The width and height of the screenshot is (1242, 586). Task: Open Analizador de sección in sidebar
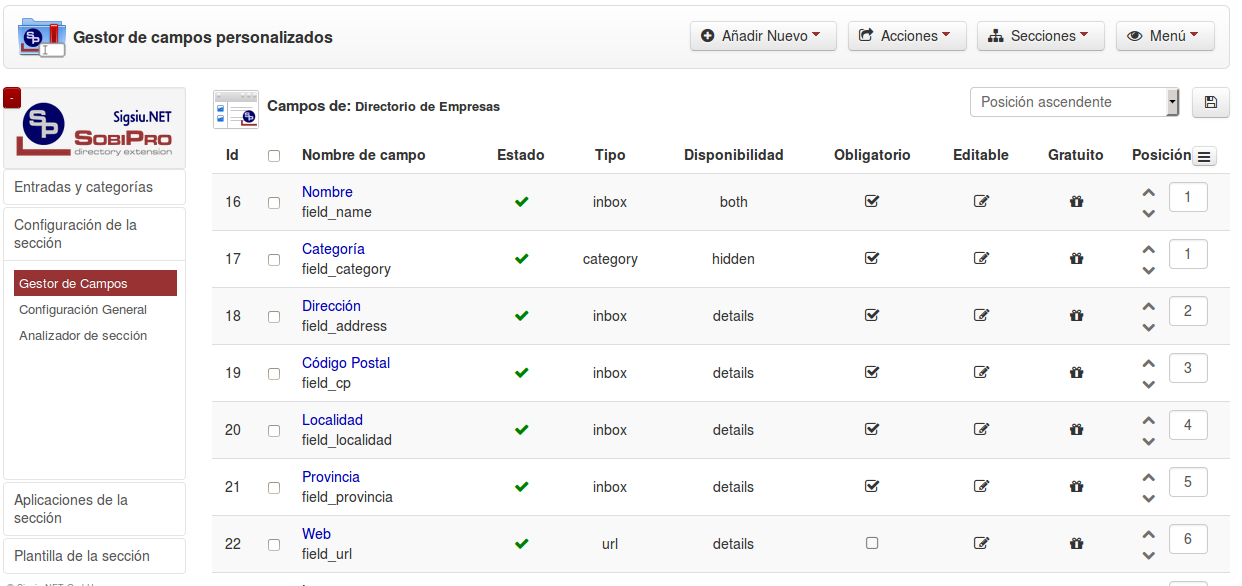click(x=83, y=336)
